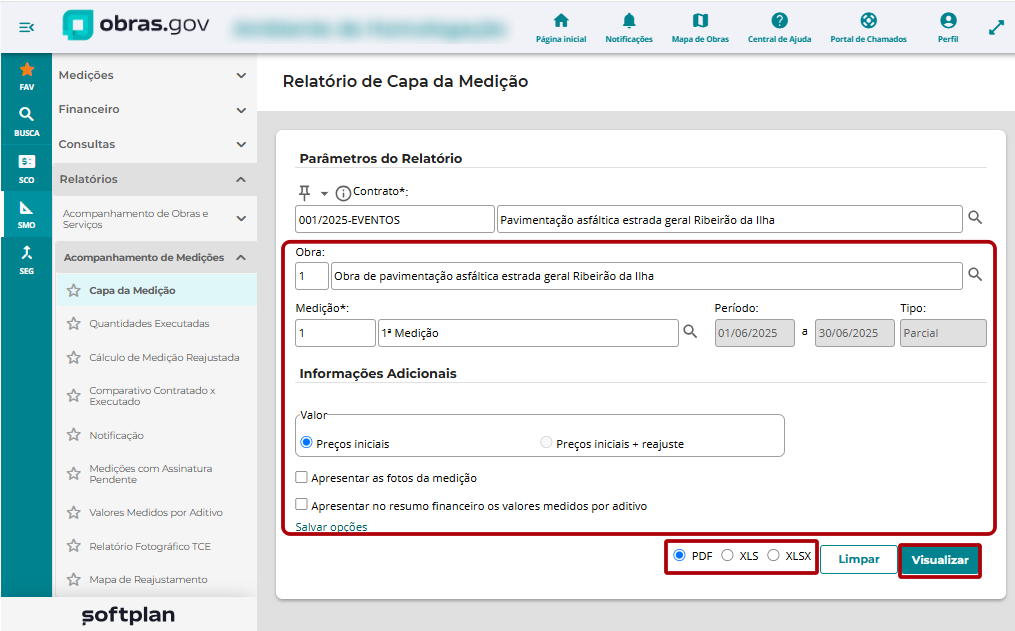The width and height of the screenshot is (1015, 631).
Task: Check Apresentar valores medidos por aditivo
Action: 301,504
